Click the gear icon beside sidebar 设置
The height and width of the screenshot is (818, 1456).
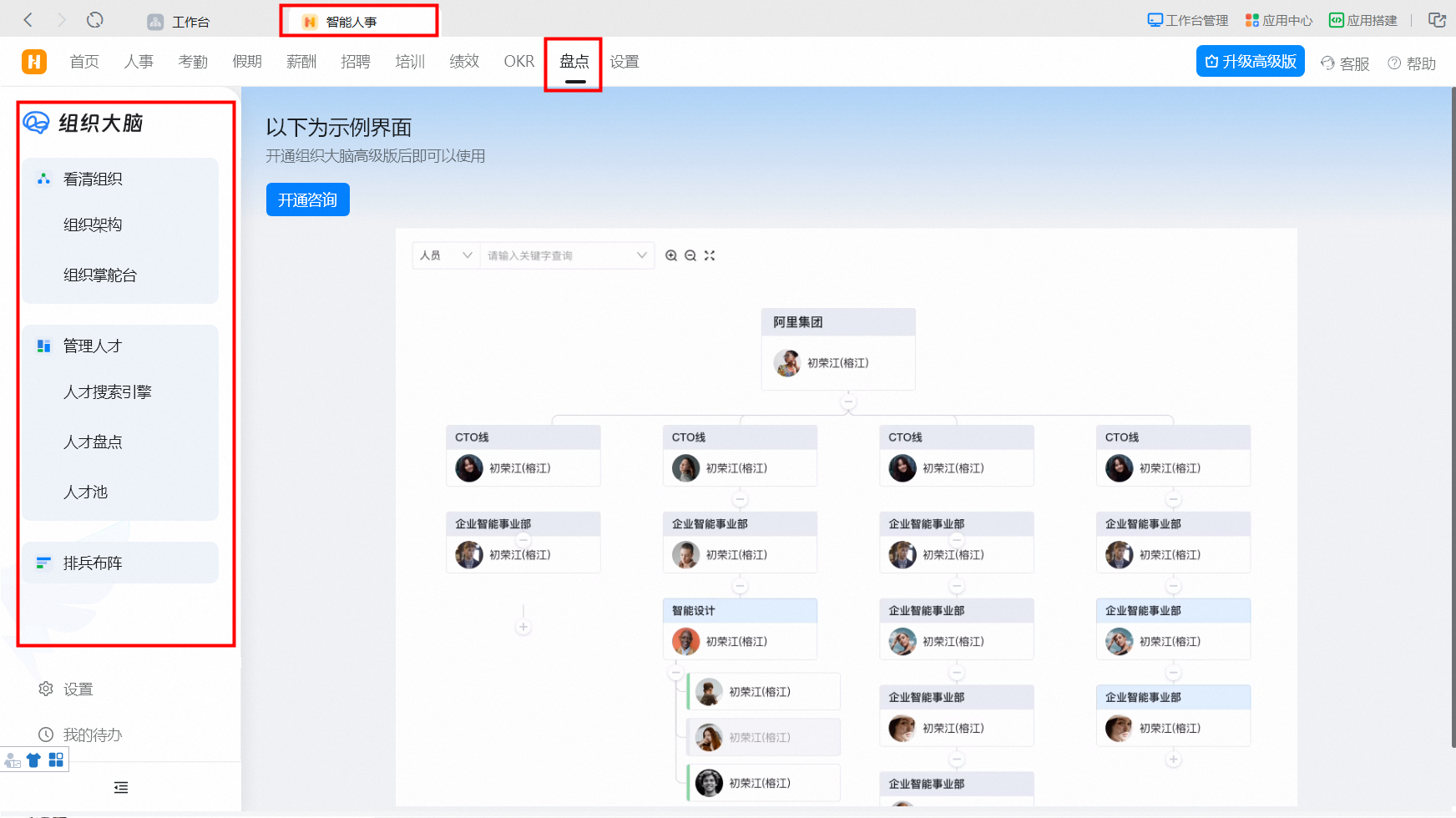(46, 689)
